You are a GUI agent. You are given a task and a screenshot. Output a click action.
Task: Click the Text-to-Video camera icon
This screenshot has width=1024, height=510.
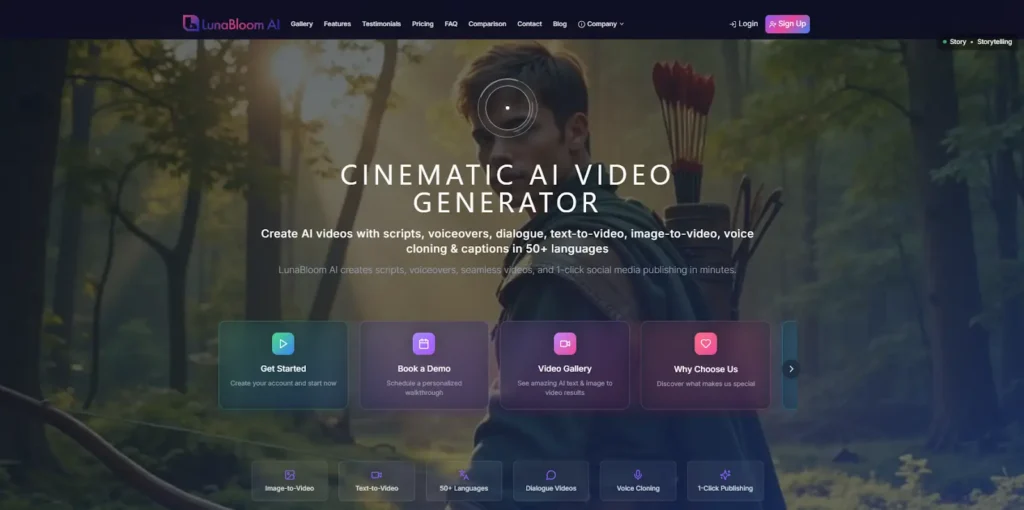(376, 475)
